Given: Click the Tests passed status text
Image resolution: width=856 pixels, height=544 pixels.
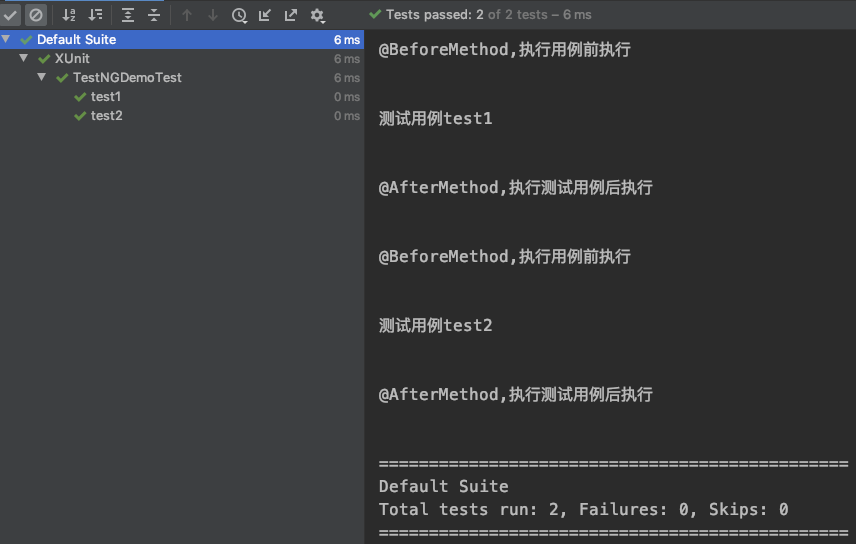Looking at the screenshot, I should 489,15.
